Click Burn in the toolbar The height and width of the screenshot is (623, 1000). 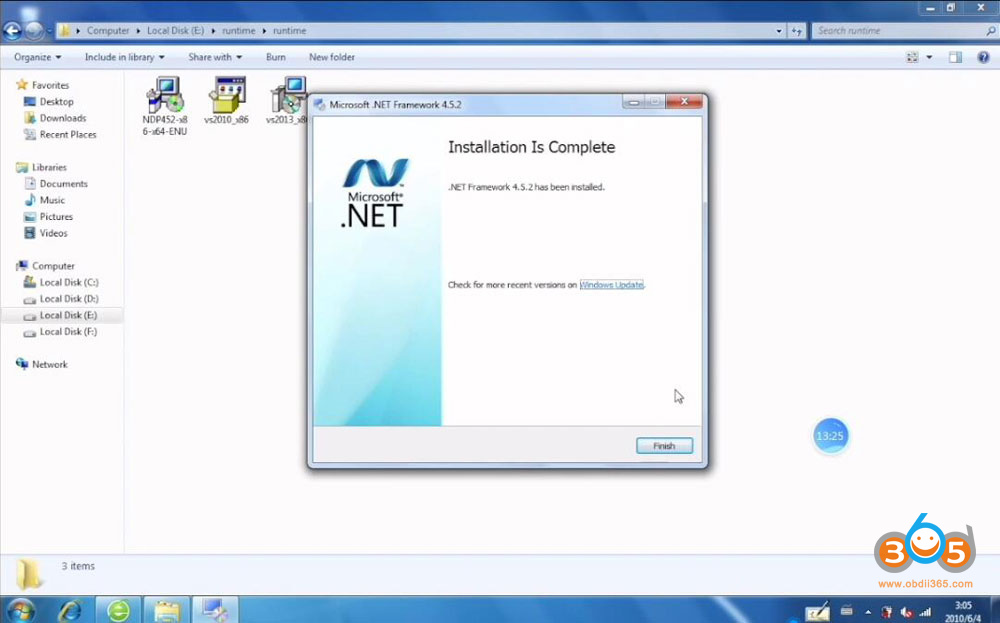[275, 57]
